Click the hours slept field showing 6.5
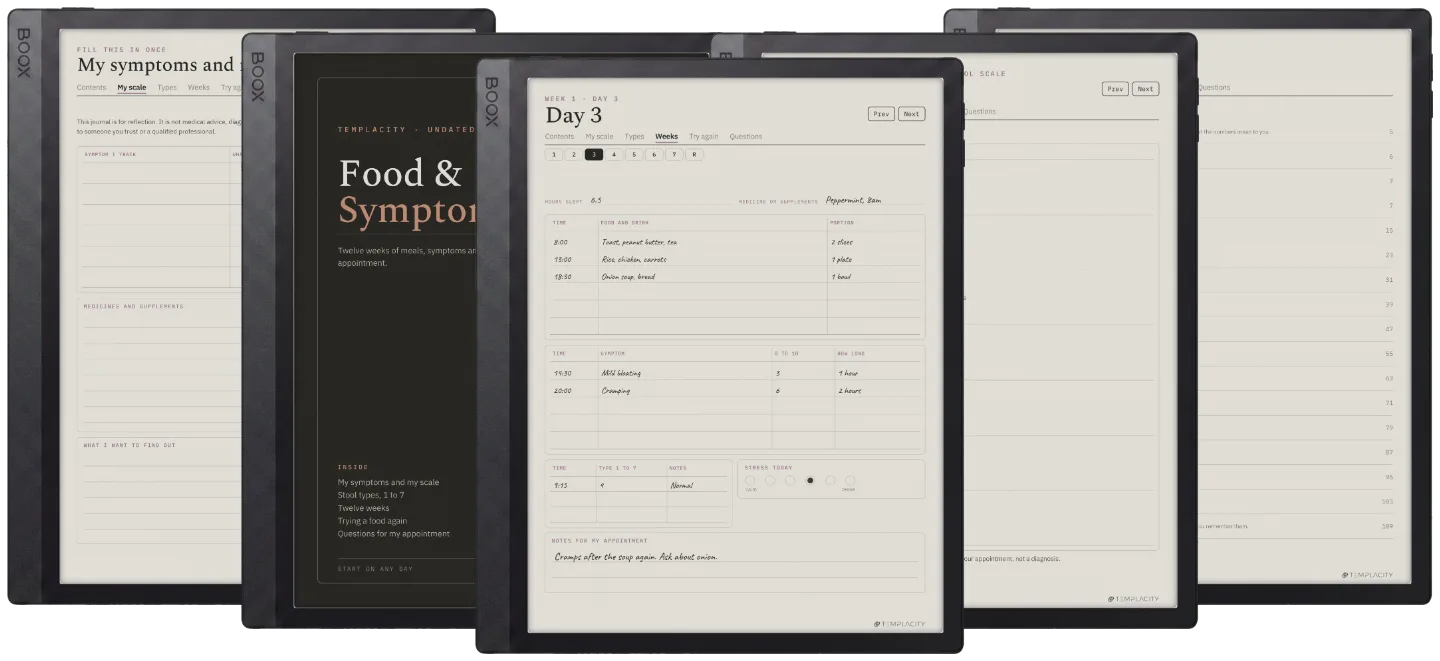The image size is (1440, 661). click(661, 200)
